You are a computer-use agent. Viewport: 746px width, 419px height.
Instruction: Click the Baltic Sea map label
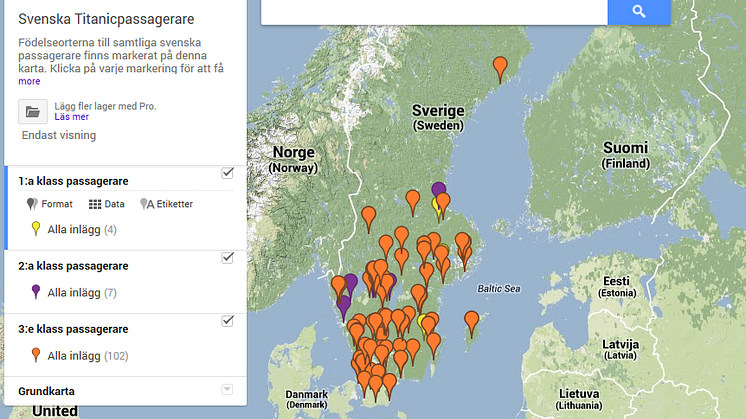499,289
